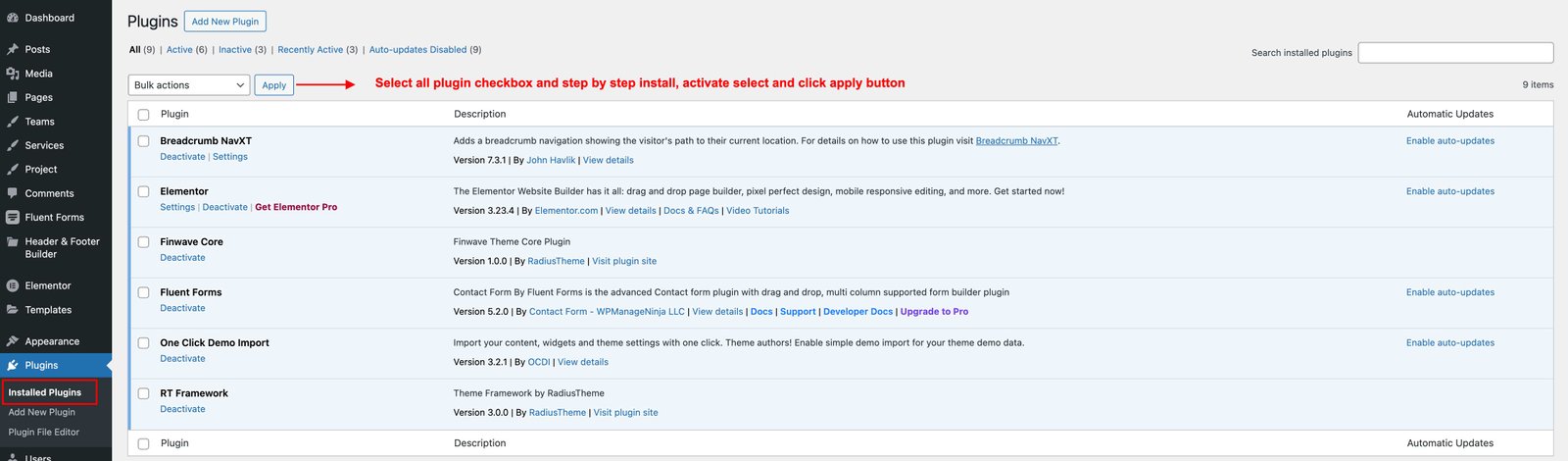Click the Appearance brush icon
Image resolution: width=1568 pixels, height=461 pixels.
13,341
